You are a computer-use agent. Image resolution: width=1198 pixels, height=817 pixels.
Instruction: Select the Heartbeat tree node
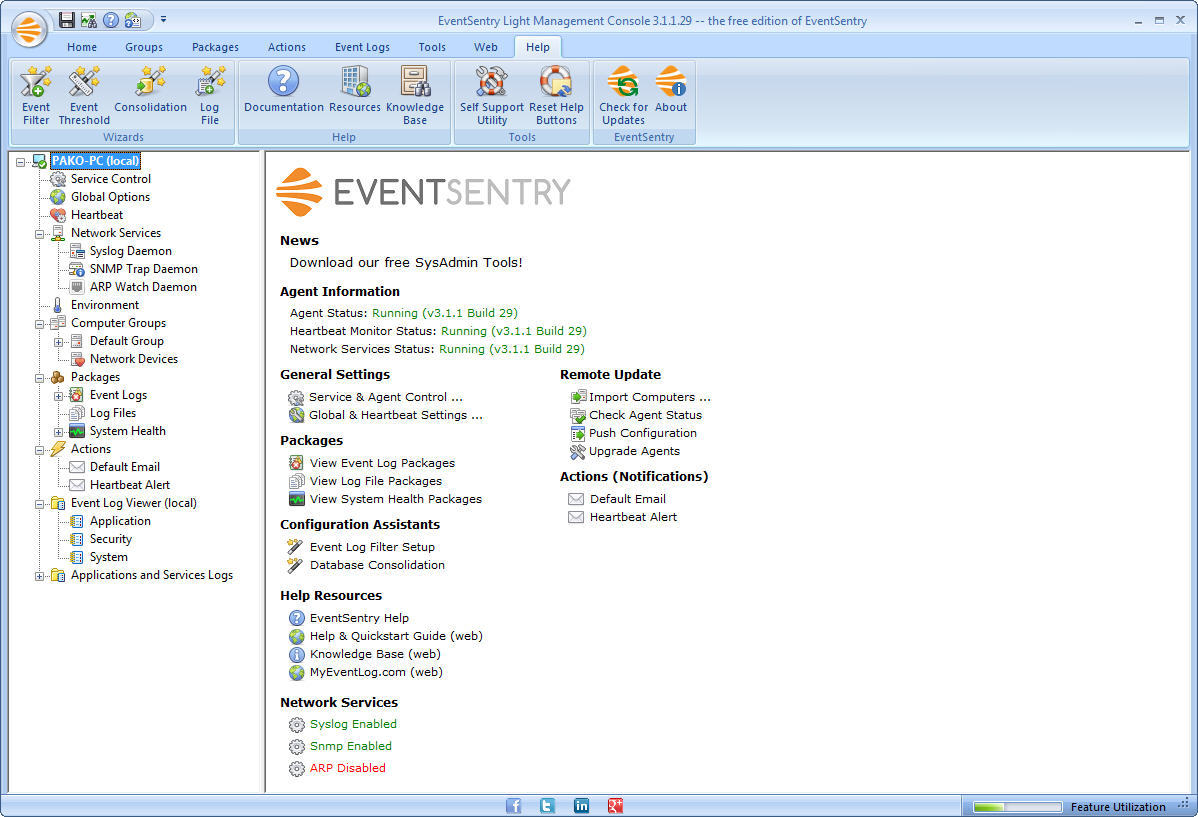point(96,215)
